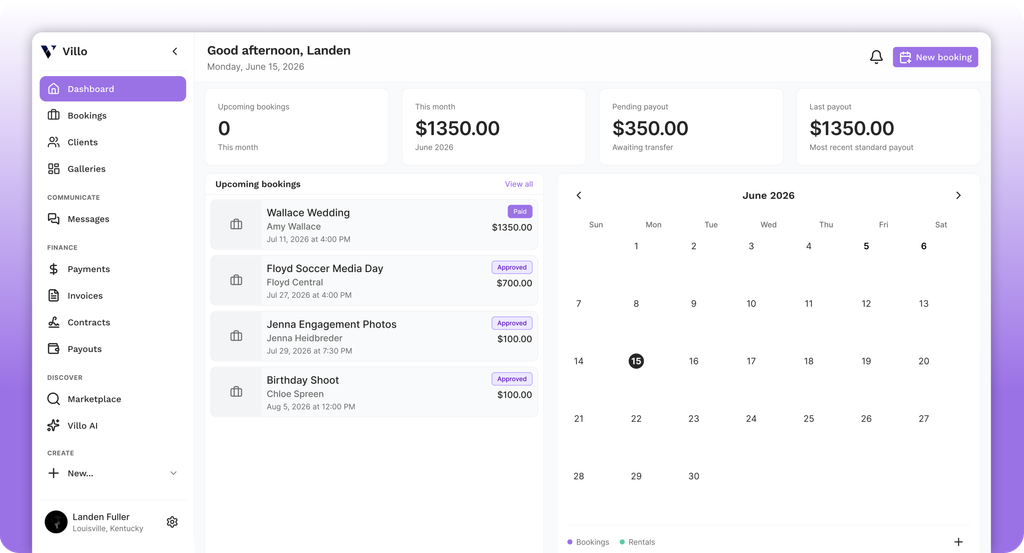The width and height of the screenshot is (1024, 553).
Task: Open Jenna Engagement Photos booking
Action: click(374, 336)
